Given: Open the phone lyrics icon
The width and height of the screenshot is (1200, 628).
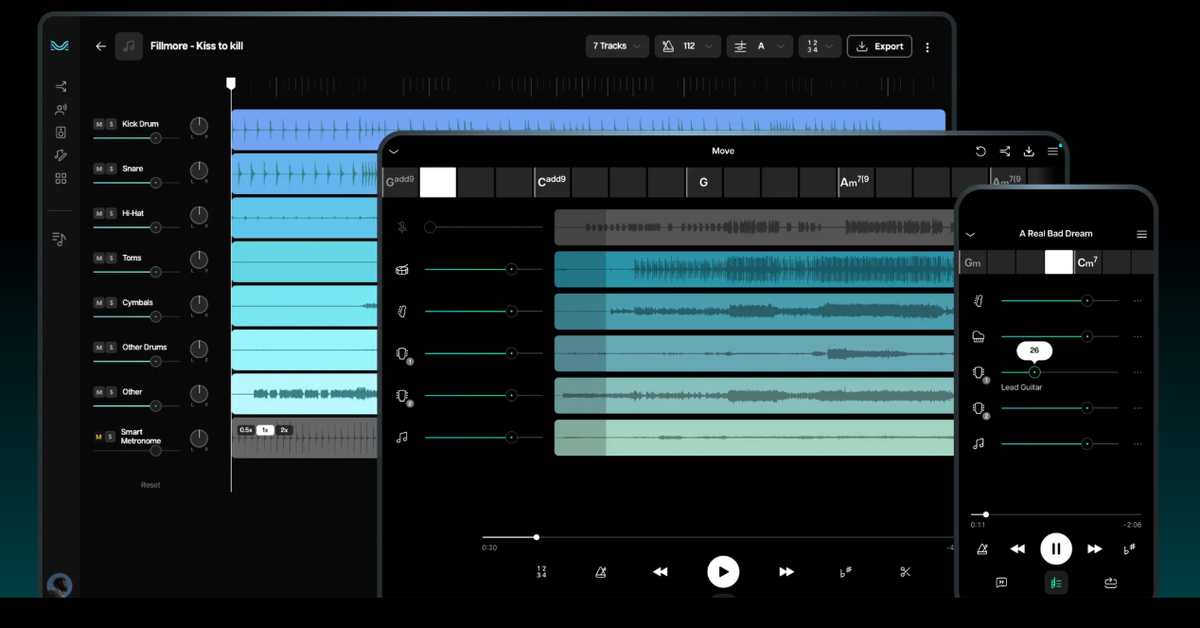Looking at the screenshot, I should tap(1001, 582).
